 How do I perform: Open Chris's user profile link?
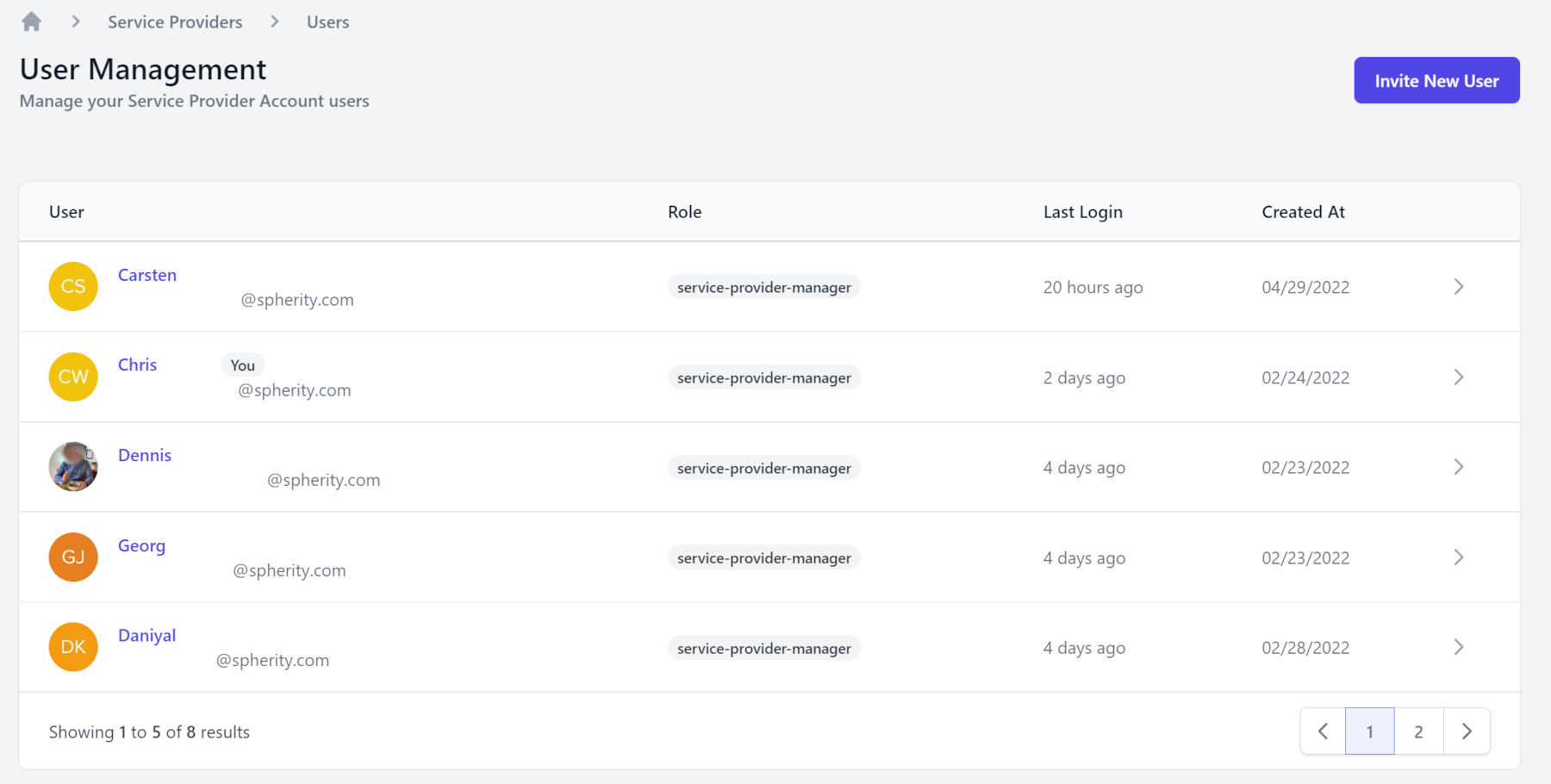pyautogui.click(x=137, y=364)
